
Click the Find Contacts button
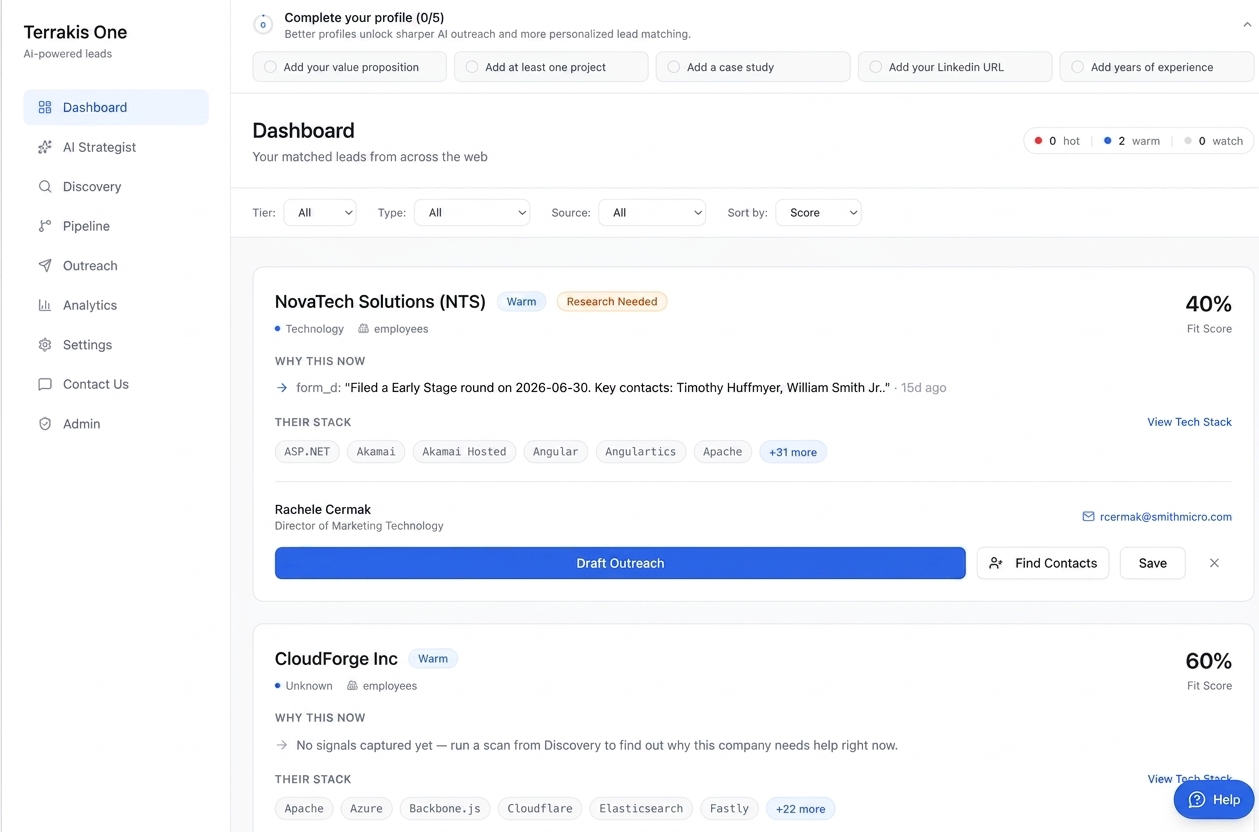tap(1043, 563)
